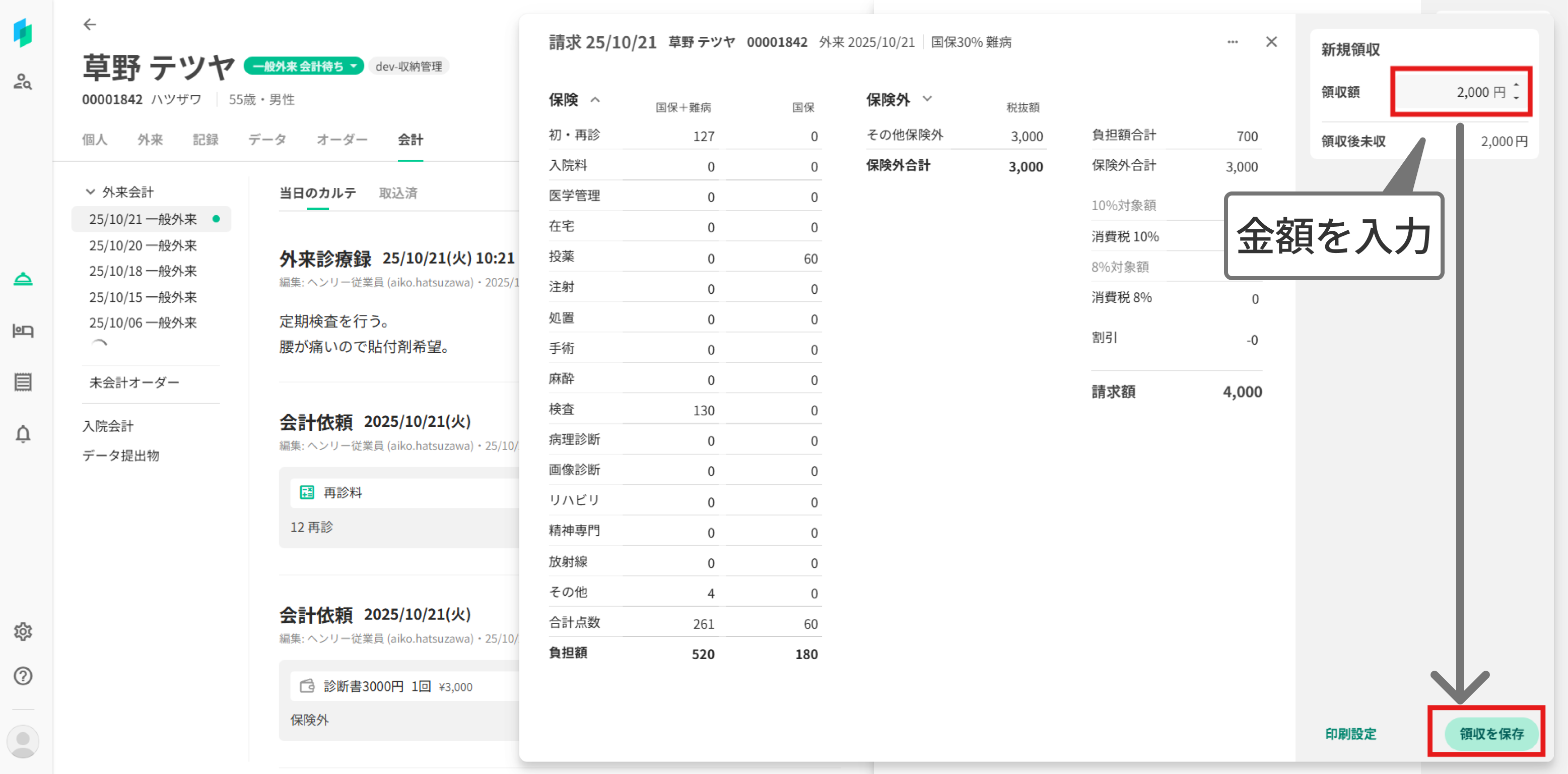Viewport: 1568px width, 774px height.
Task: Open the three-dot more options menu
Action: point(1232,42)
